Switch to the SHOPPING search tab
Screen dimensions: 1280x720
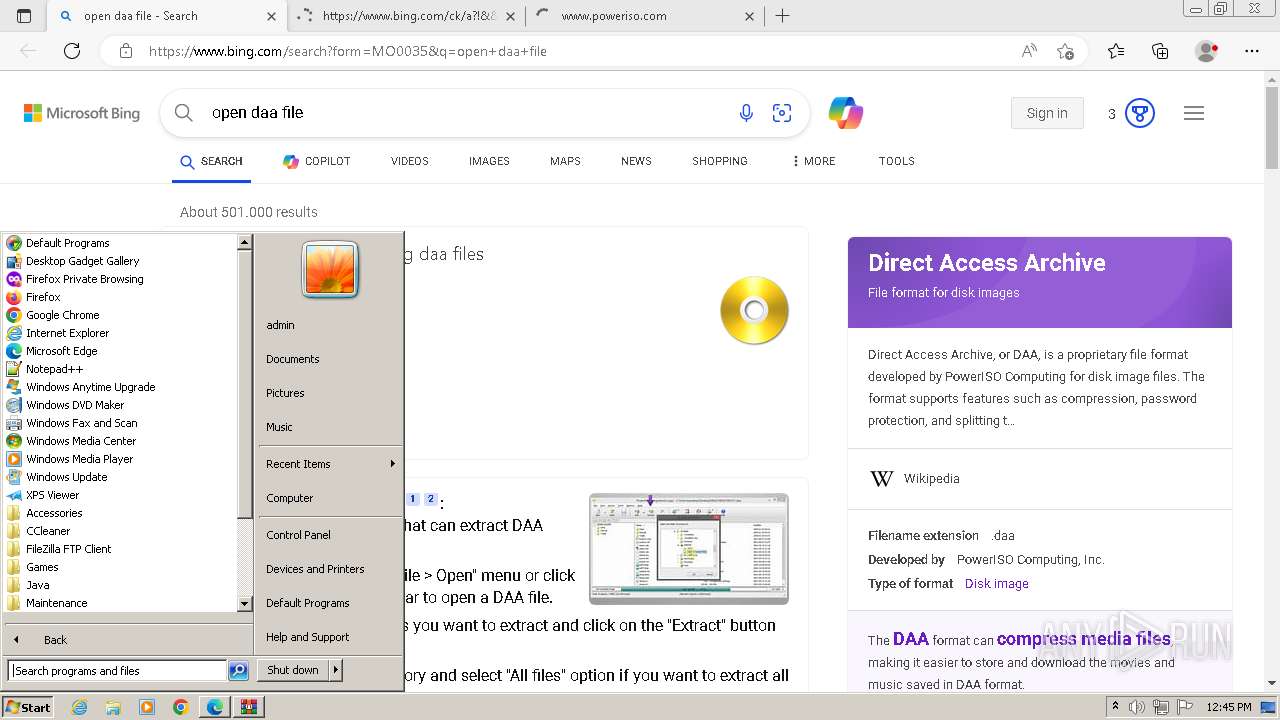coord(720,161)
